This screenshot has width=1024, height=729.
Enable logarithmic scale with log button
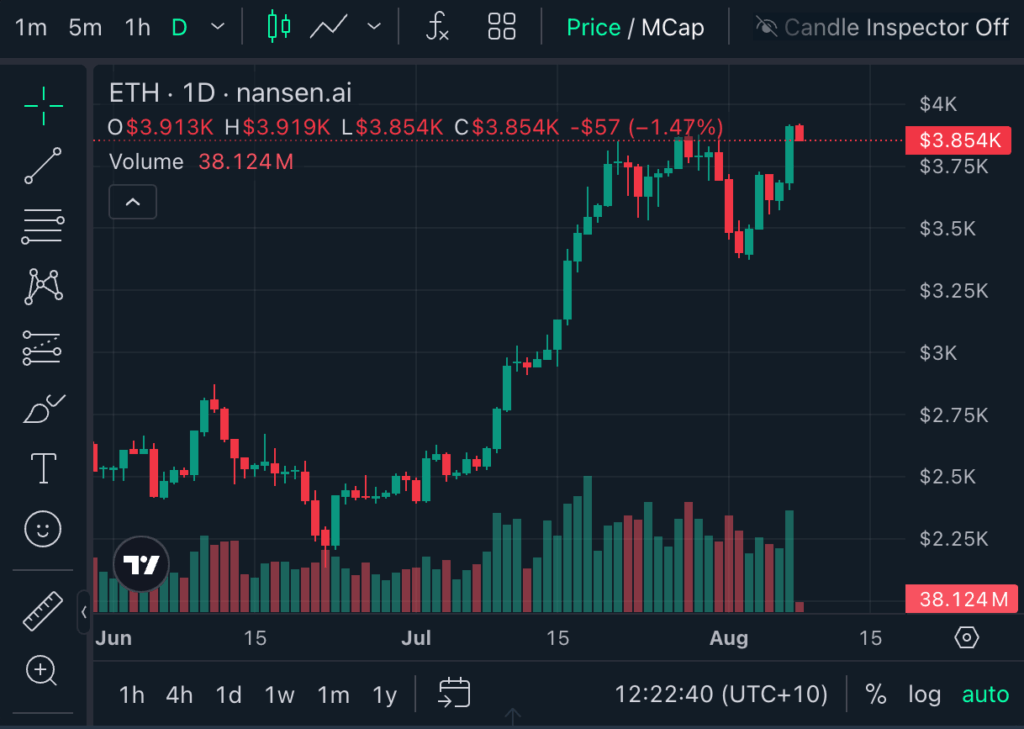coord(924,694)
